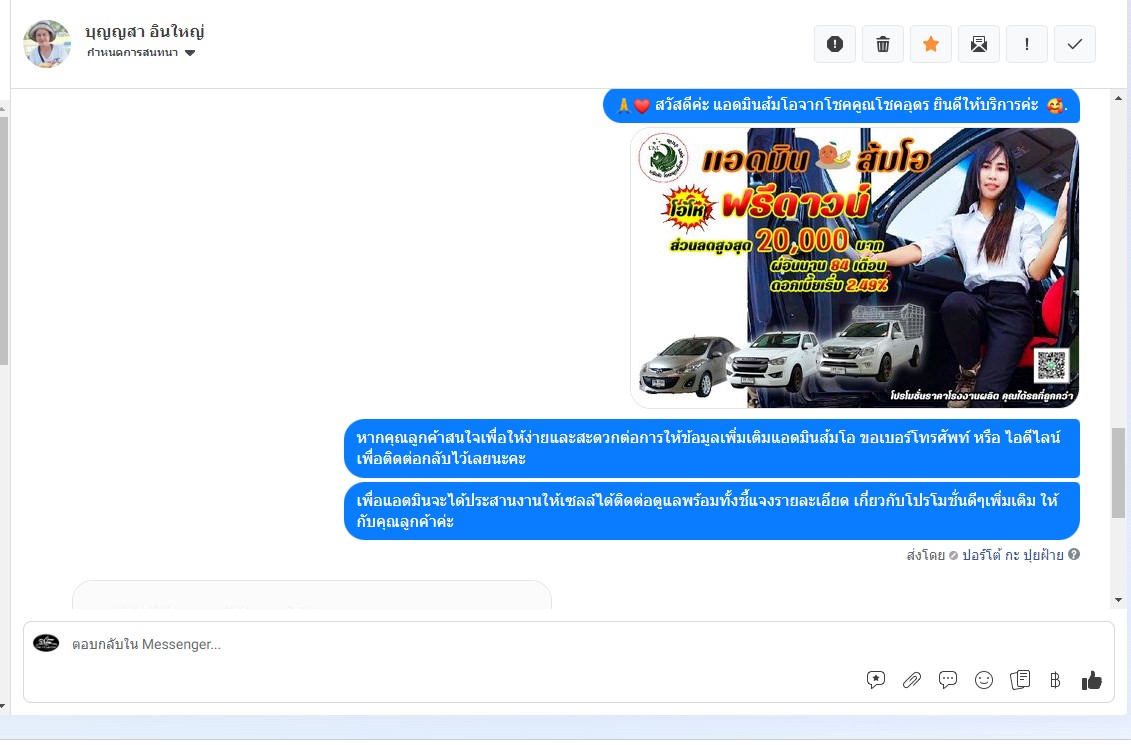Click the left panel scrollbar thumb

click(x=4, y=239)
